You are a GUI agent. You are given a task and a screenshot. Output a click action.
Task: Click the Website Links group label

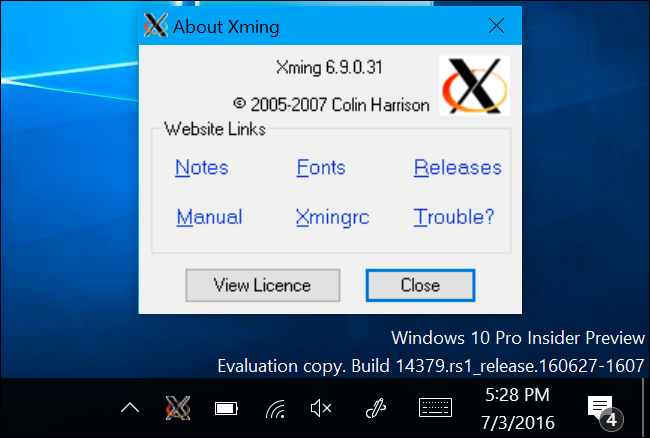215,129
